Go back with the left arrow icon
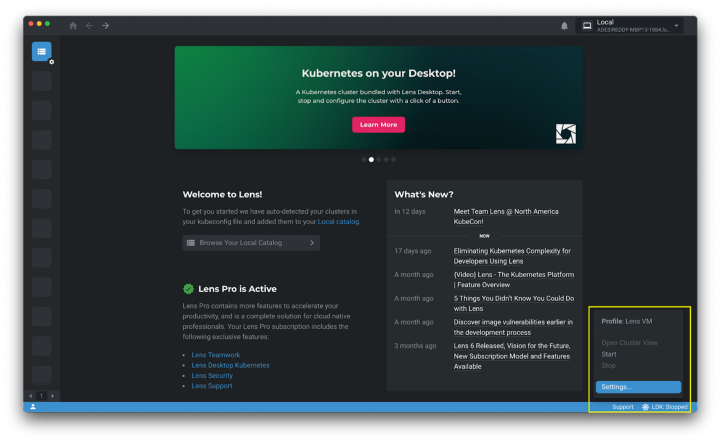 pyautogui.click(x=89, y=25)
